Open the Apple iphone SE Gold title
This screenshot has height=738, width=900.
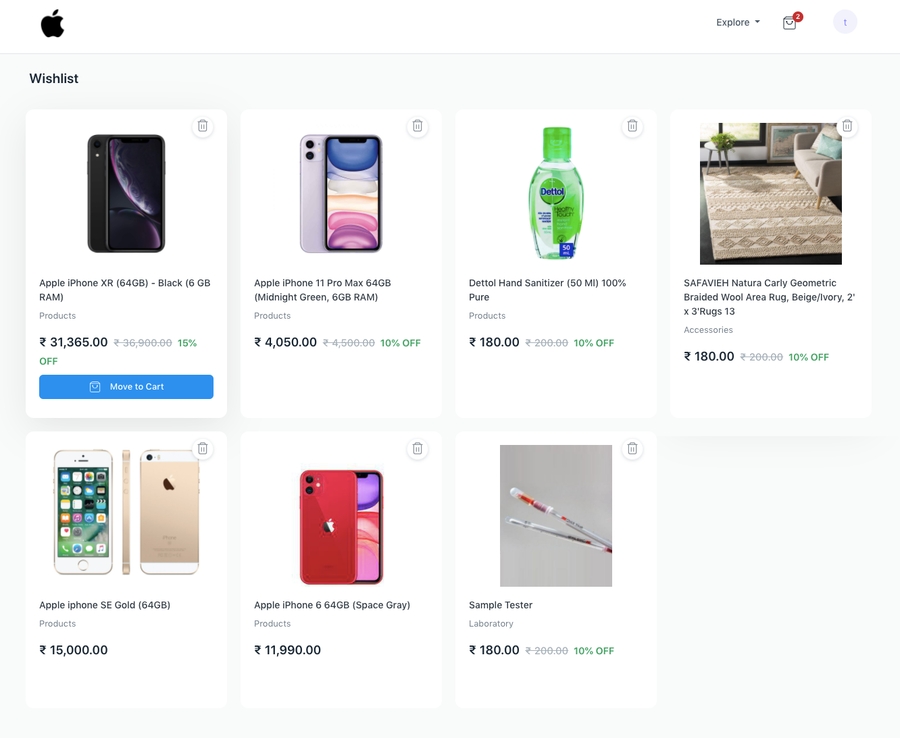click(x=105, y=605)
